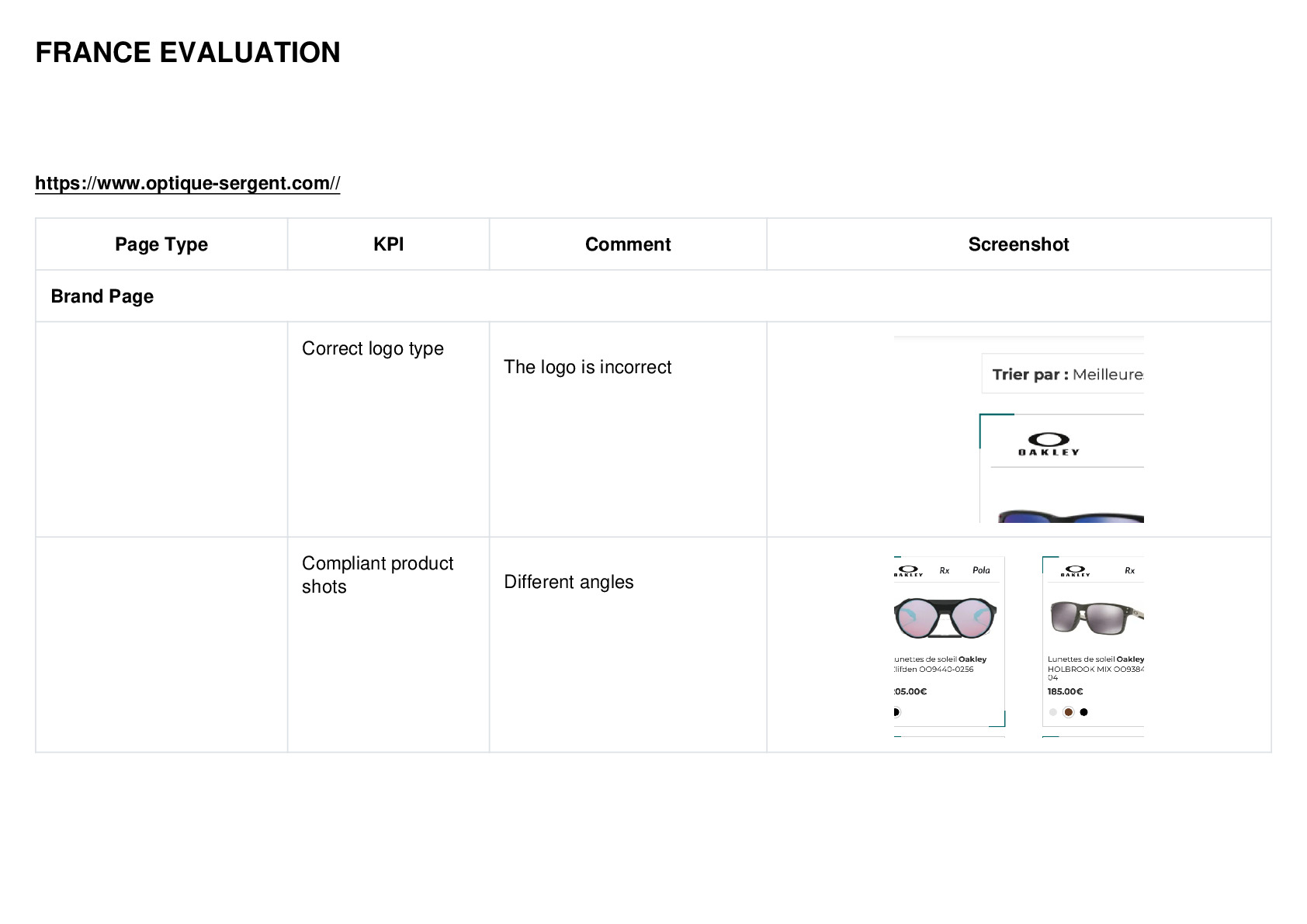
Task: Click the 'Brand Page' section row
Action: pos(653,296)
